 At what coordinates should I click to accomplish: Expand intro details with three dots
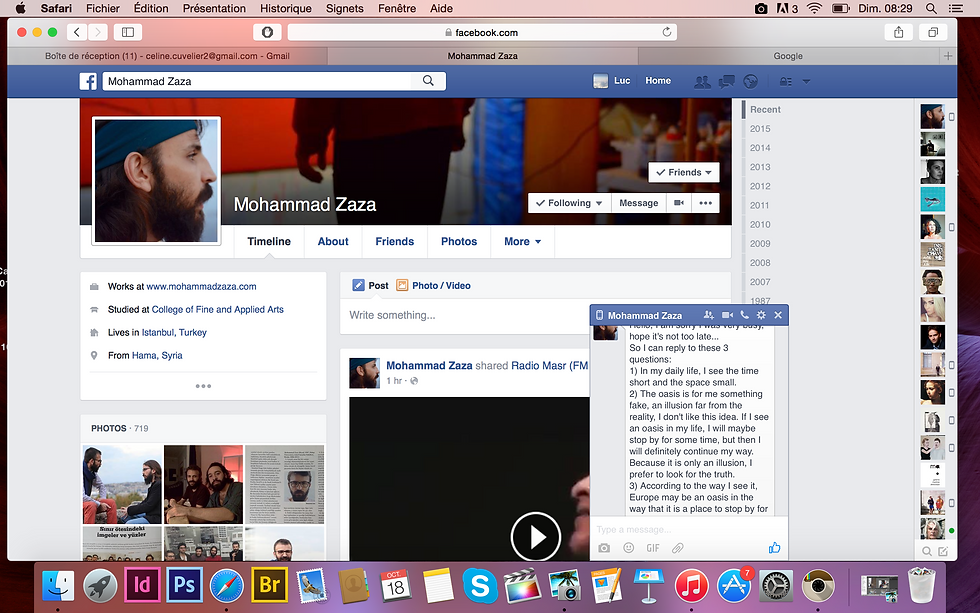(x=203, y=386)
